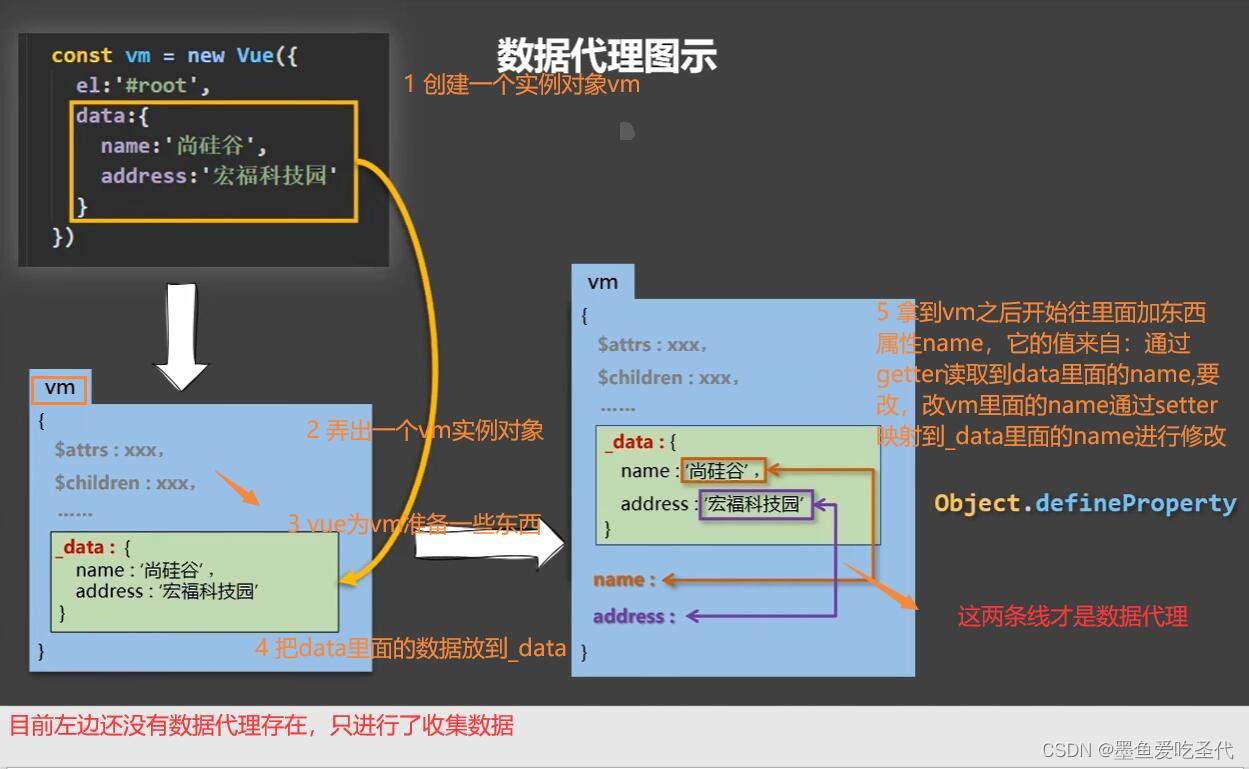Select the right vm label tab
This screenshot has height=769, width=1249.
coord(602,283)
